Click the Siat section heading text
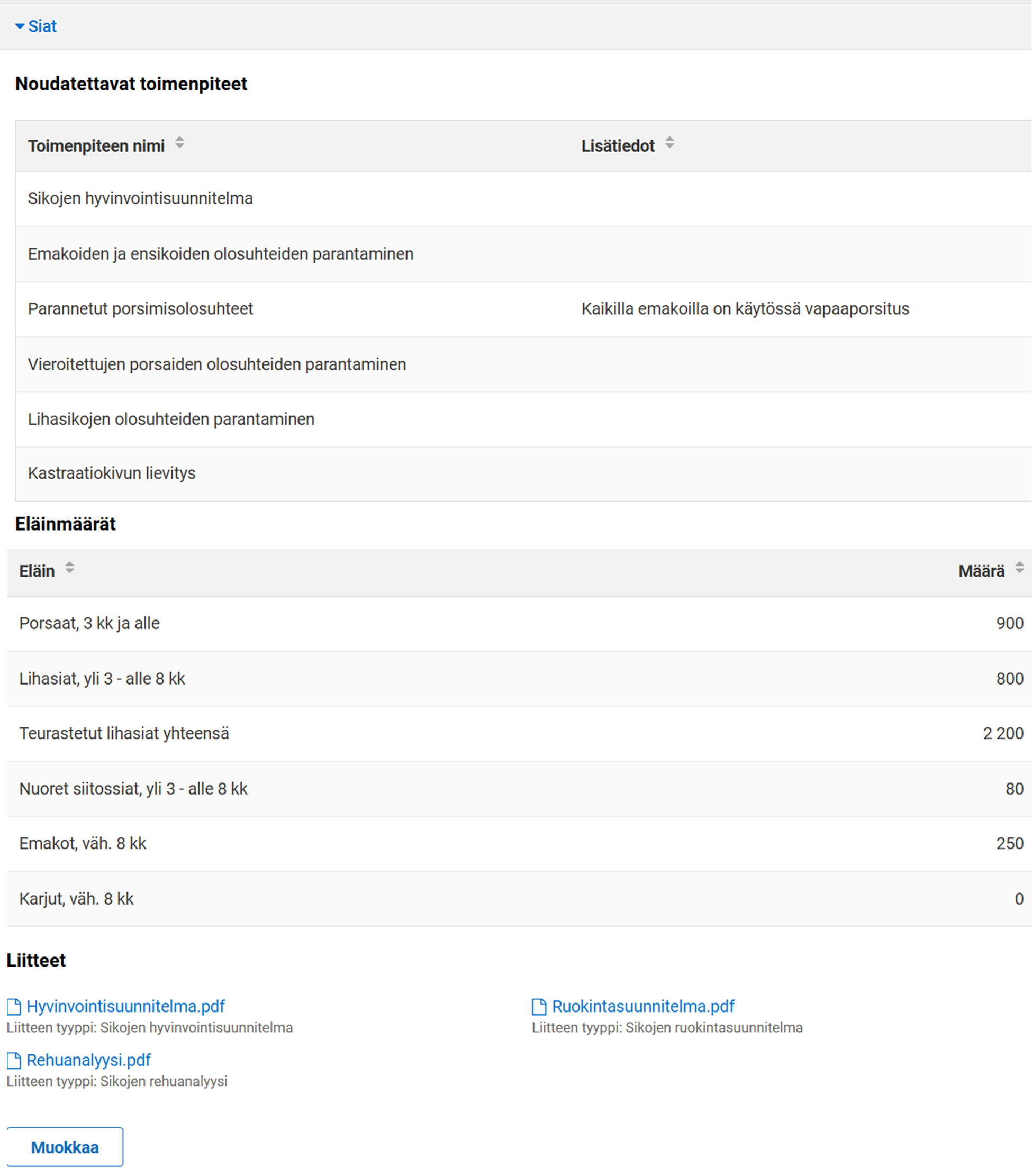Viewport: 1032px width, 1176px height. coord(42,26)
